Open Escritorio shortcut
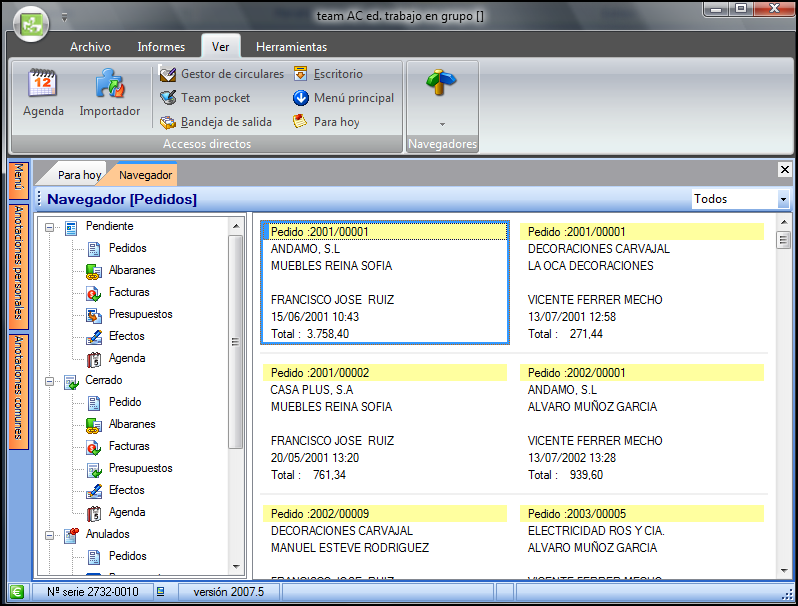This screenshot has height=606, width=798. pyautogui.click(x=328, y=74)
